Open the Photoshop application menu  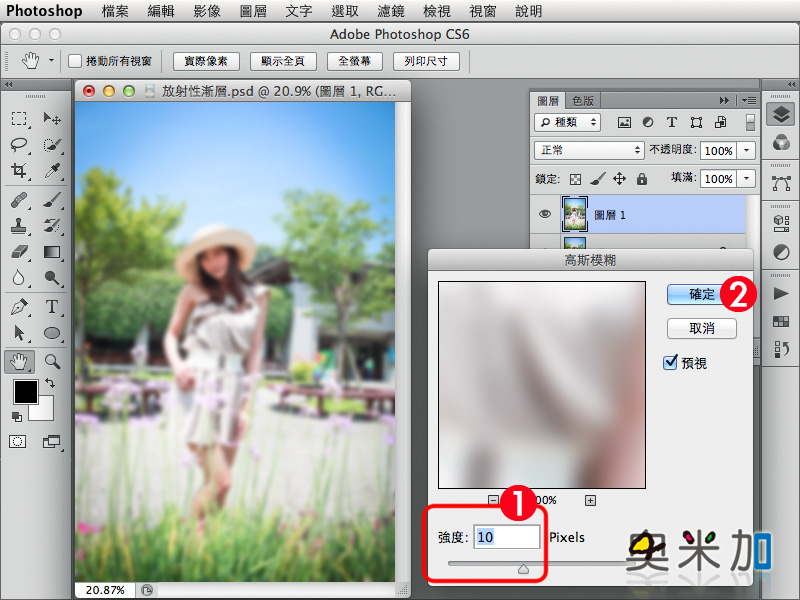pos(44,11)
